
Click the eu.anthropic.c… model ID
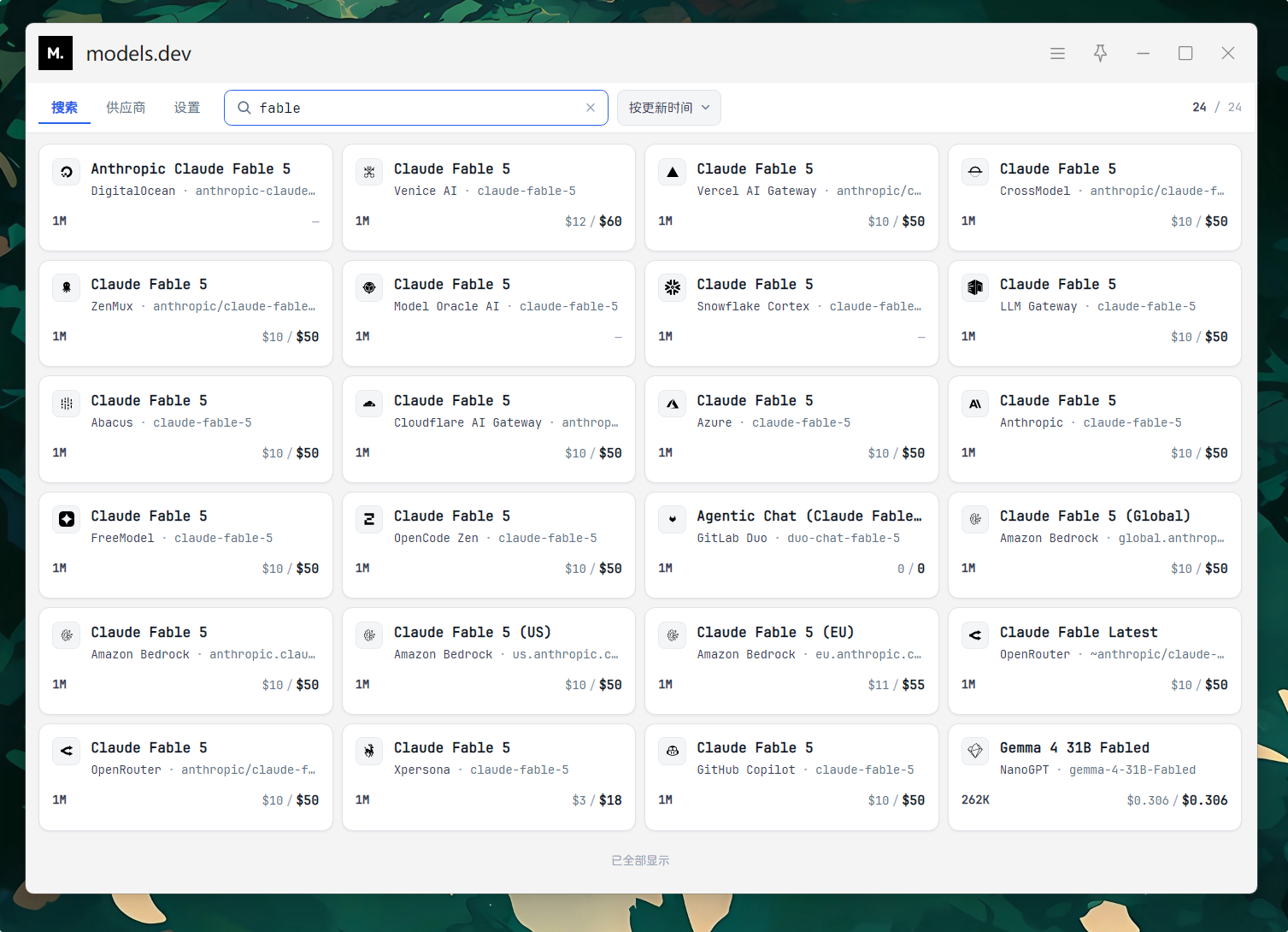868,654
